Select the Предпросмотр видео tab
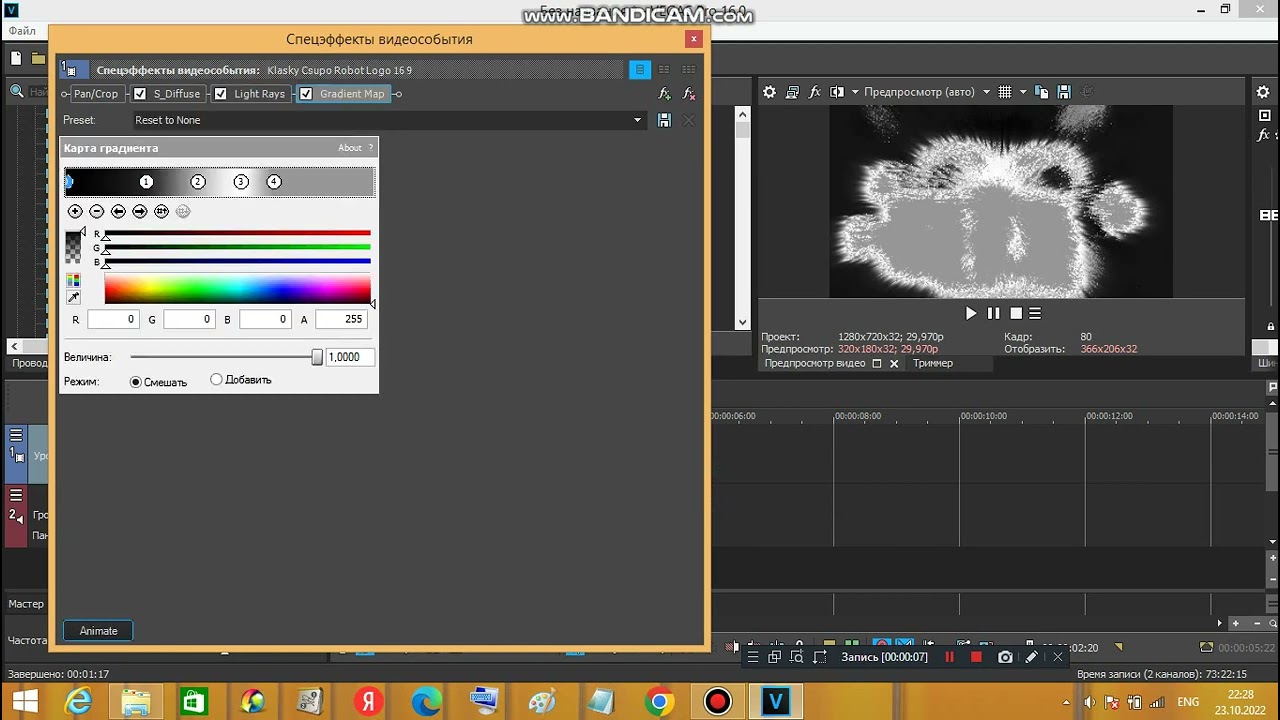1280x720 pixels. [x=815, y=364]
